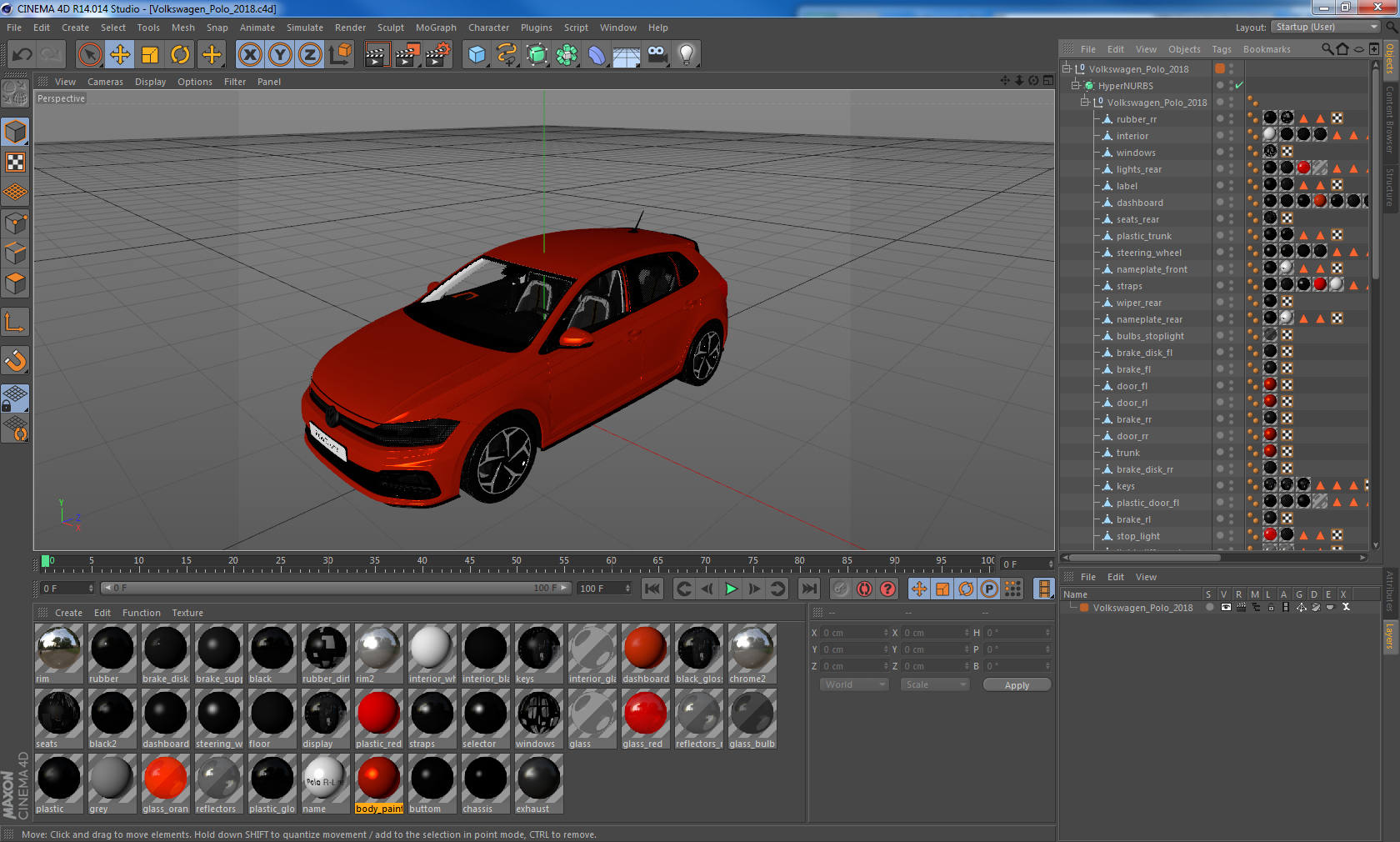
Task: Click the Apply button
Action: (1017, 685)
